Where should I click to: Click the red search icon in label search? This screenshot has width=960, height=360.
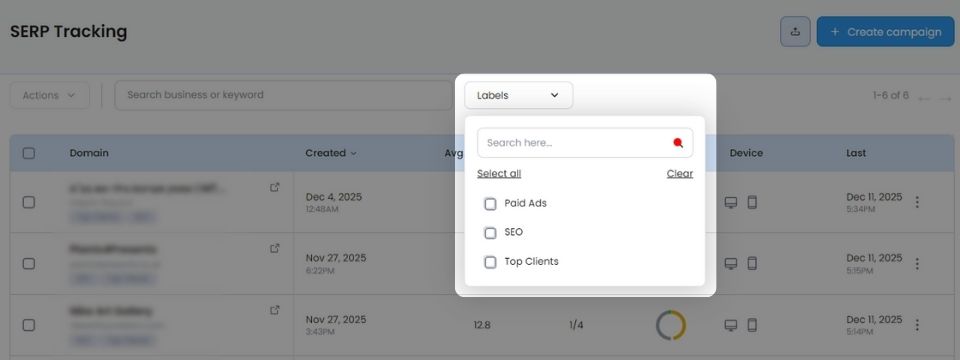[678, 143]
